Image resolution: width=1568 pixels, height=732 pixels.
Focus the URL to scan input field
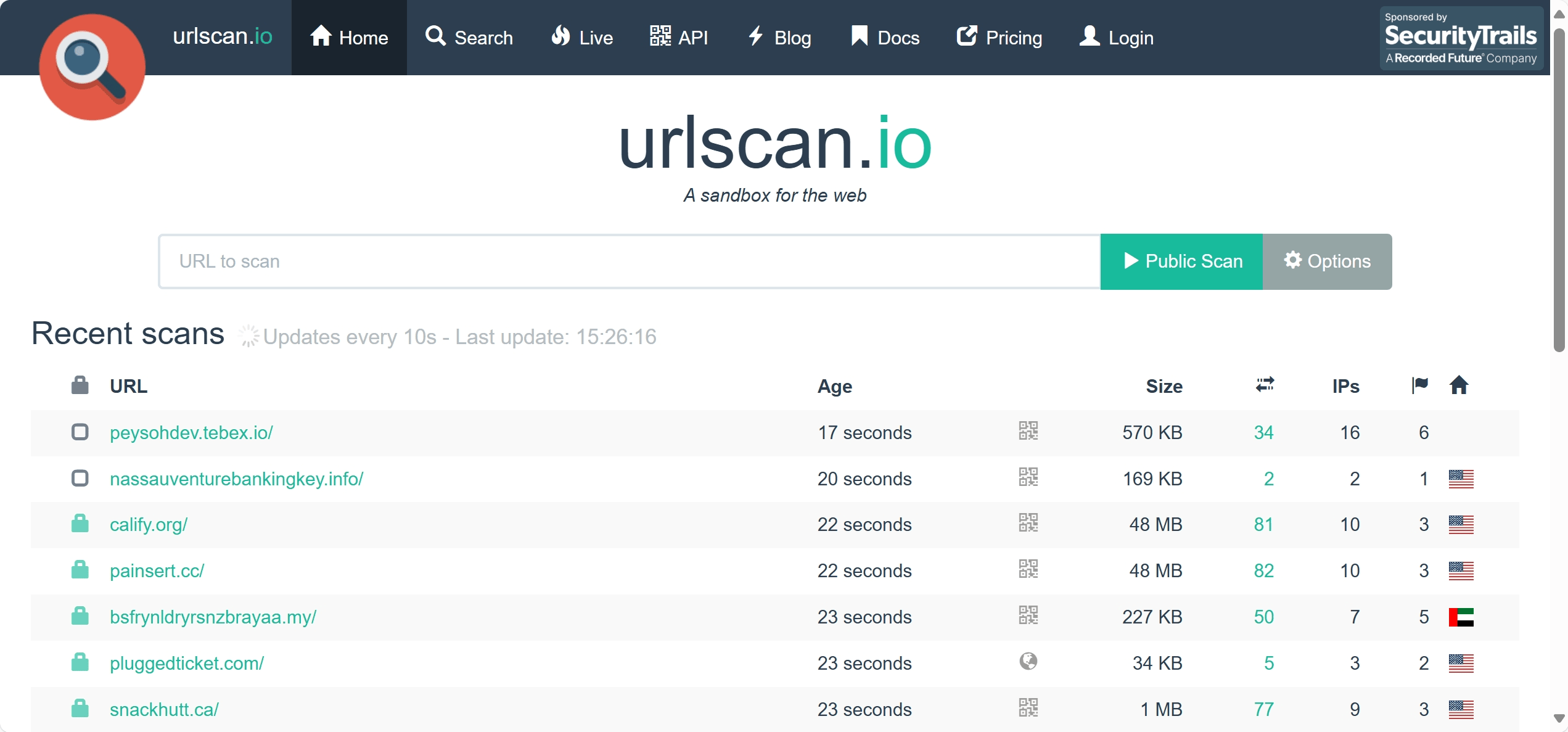[630, 261]
